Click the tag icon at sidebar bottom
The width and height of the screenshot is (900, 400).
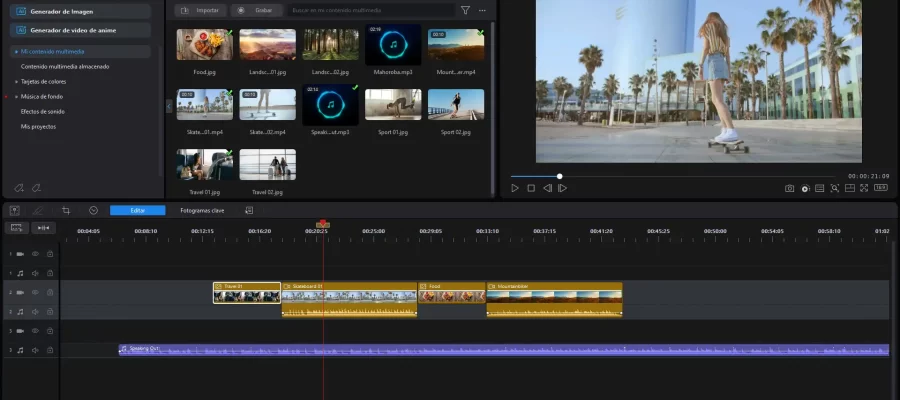pyautogui.click(x=18, y=188)
